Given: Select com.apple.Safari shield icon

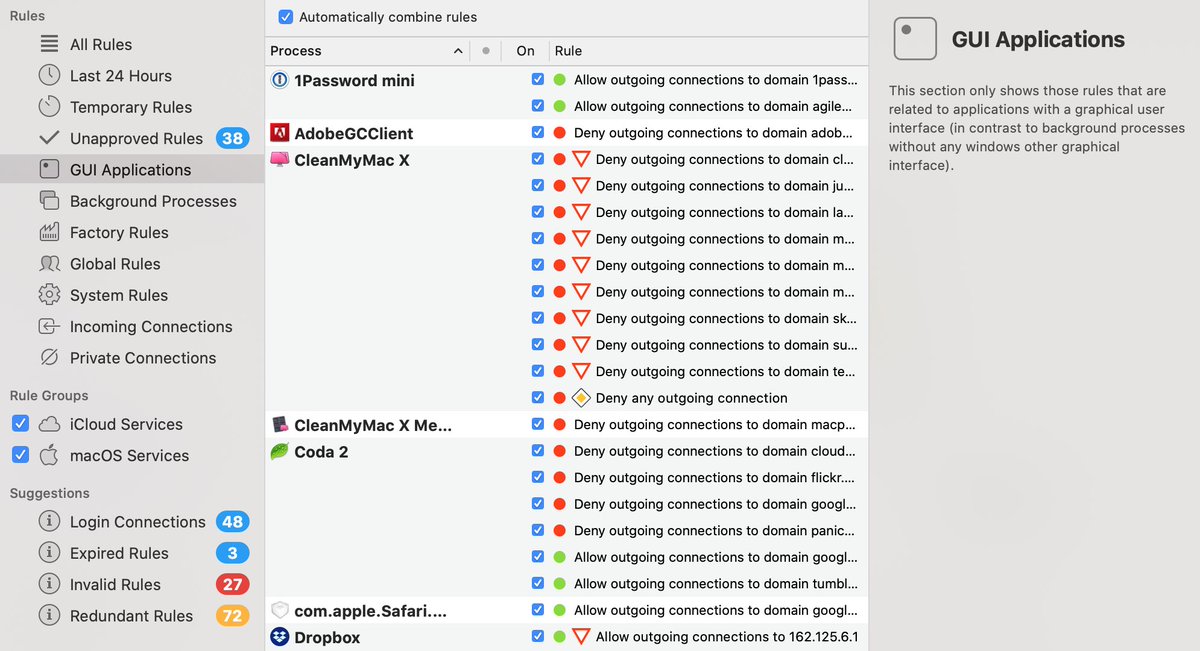Looking at the screenshot, I should click(x=280, y=610).
